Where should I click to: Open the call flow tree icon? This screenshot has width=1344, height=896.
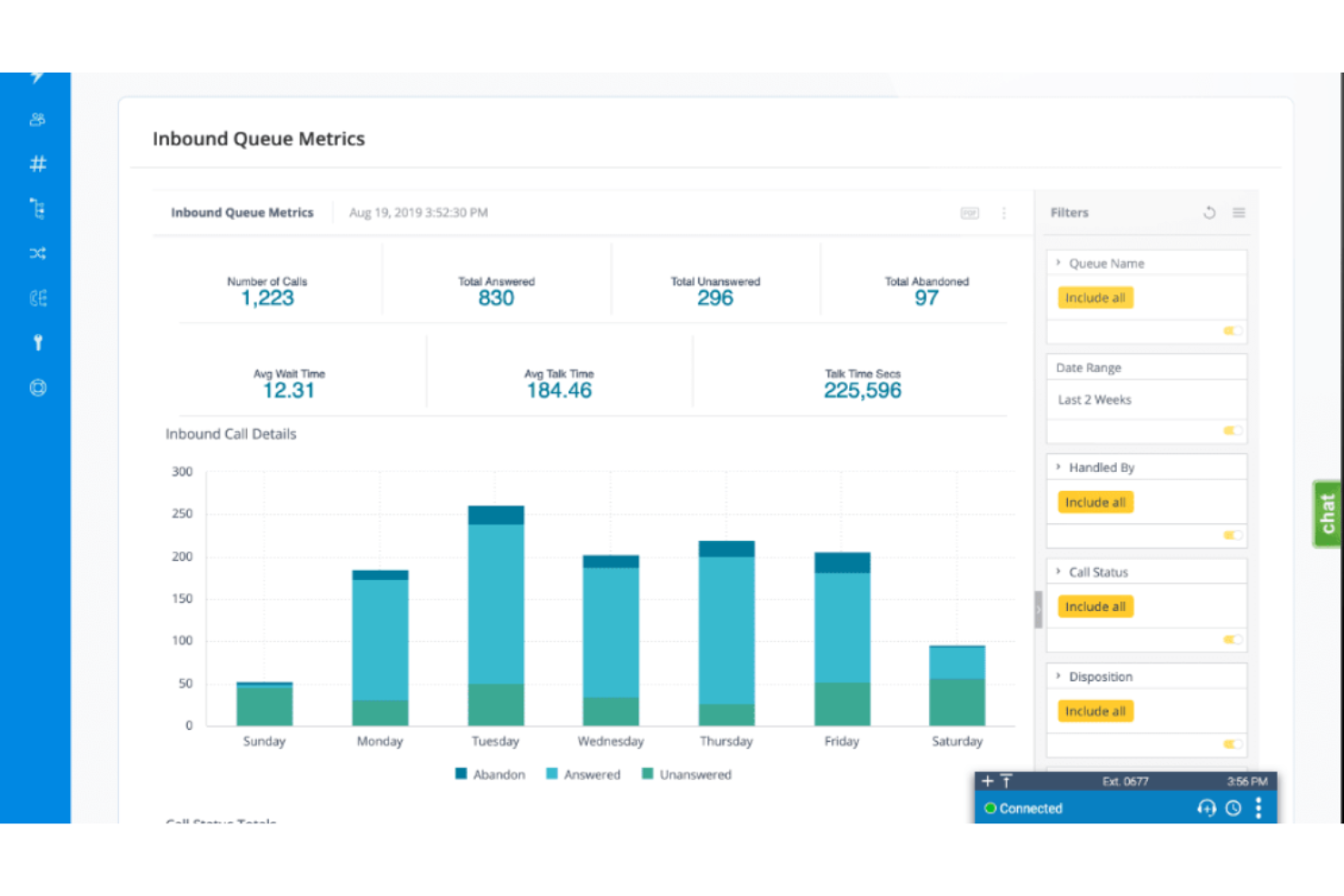tap(37, 208)
